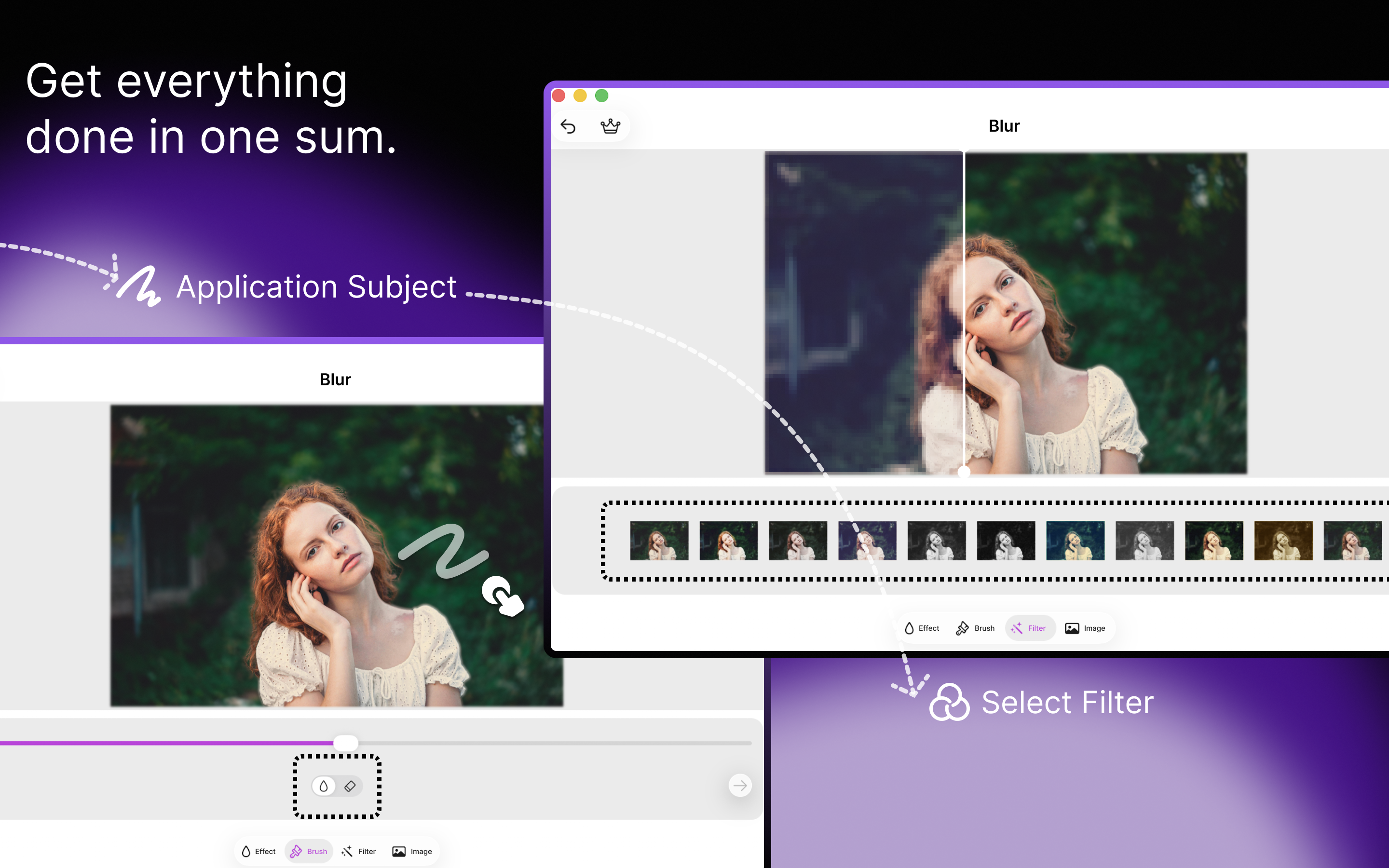
Task: Grab the before/after comparison divider handle
Action: tap(964, 472)
